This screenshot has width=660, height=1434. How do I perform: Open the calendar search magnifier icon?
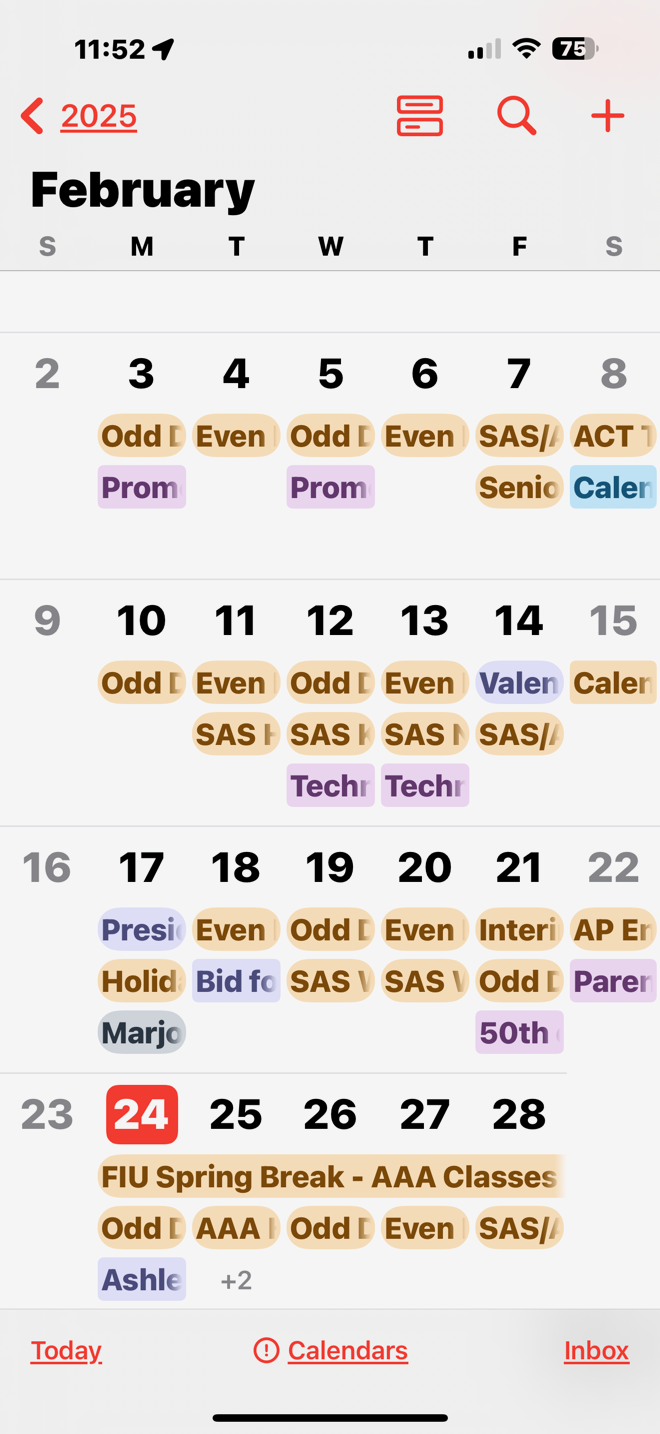[x=516, y=116]
